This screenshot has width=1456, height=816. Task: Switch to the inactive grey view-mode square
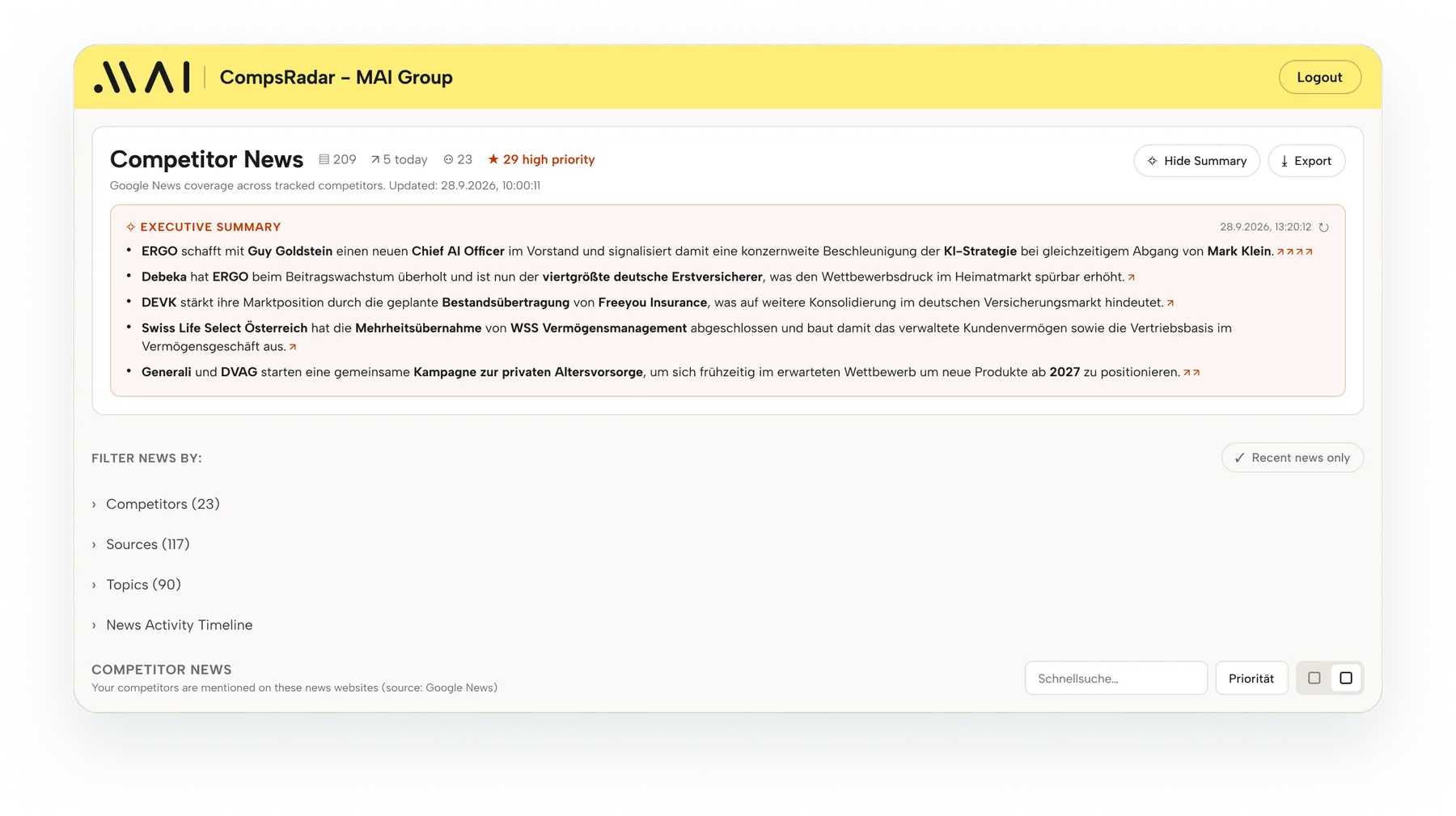tap(1314, 679)
